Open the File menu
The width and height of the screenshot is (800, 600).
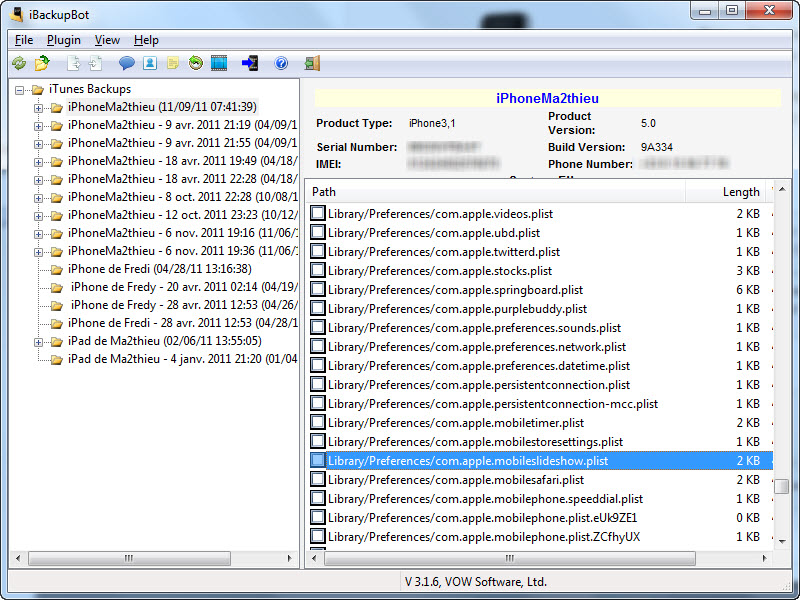pos(24,40)
